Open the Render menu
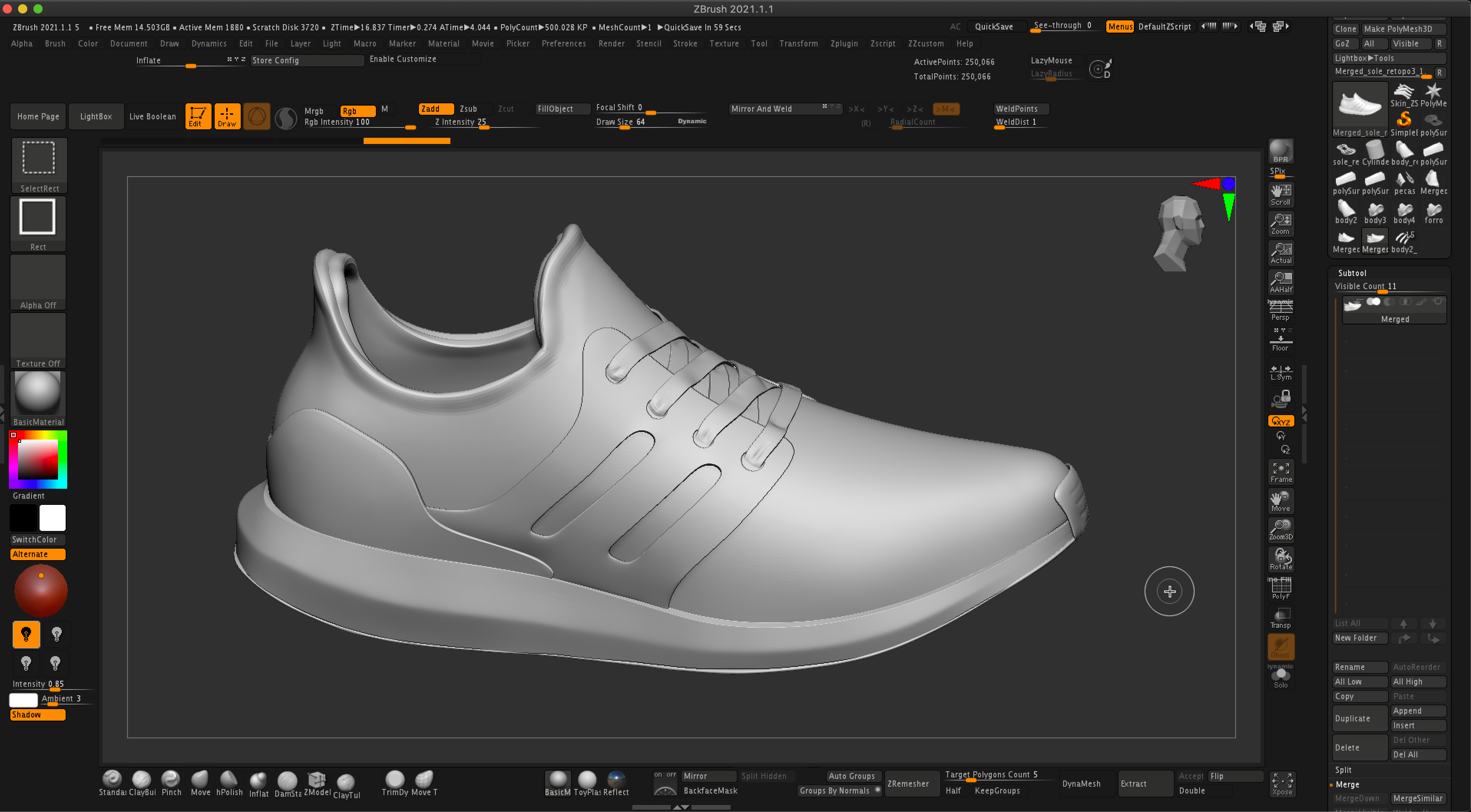Viewport: 1471px width, 812px height. click(x=612, y=43)
